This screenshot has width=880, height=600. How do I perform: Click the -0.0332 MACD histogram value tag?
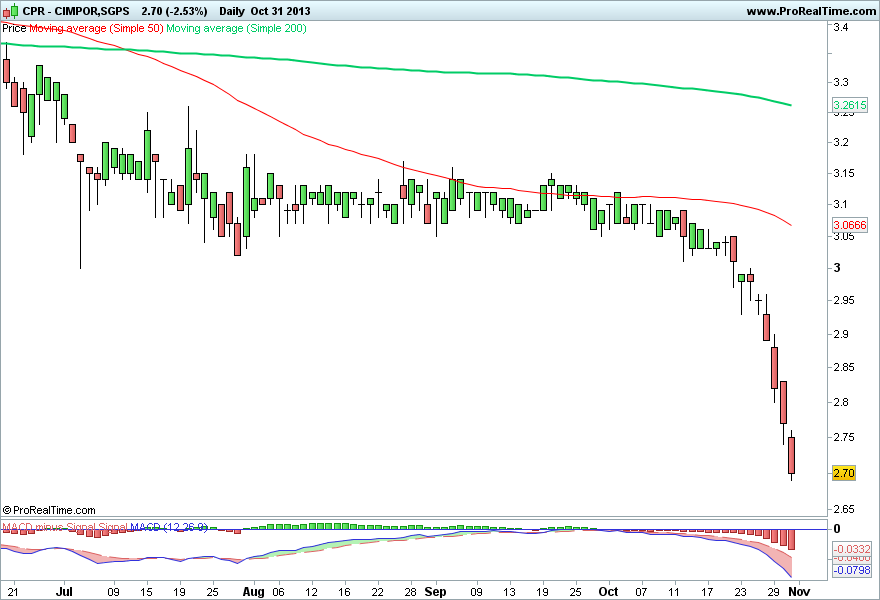tap(852, 549)
